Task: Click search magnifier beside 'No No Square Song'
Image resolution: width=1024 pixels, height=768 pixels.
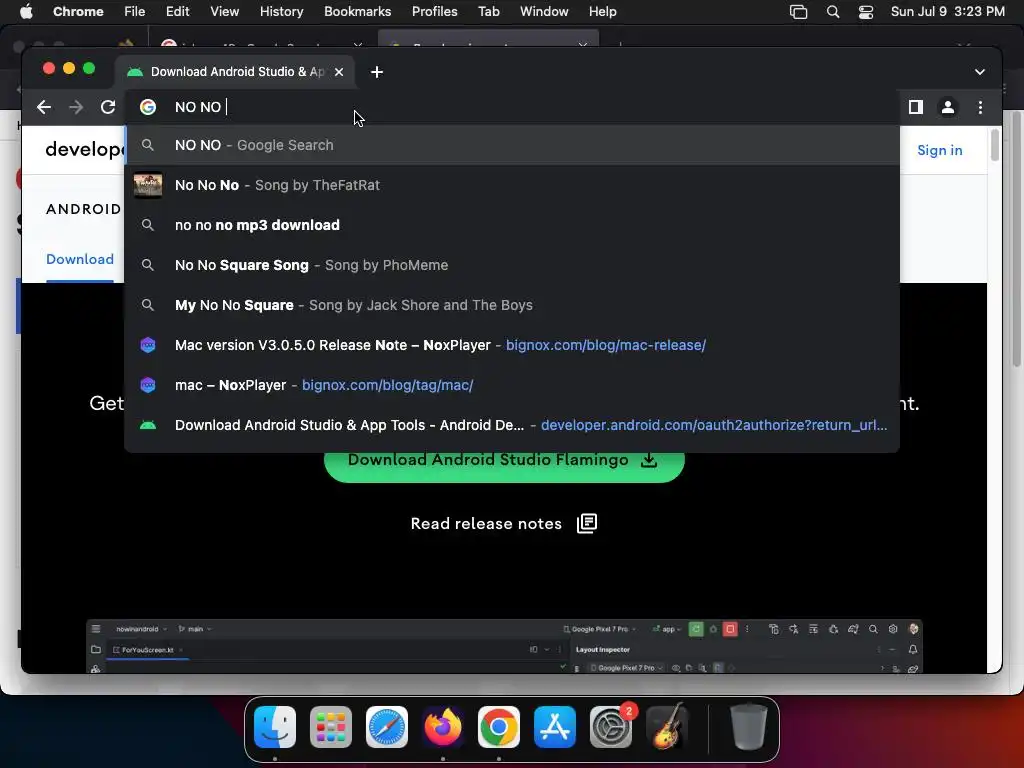Action: point(148,265)
